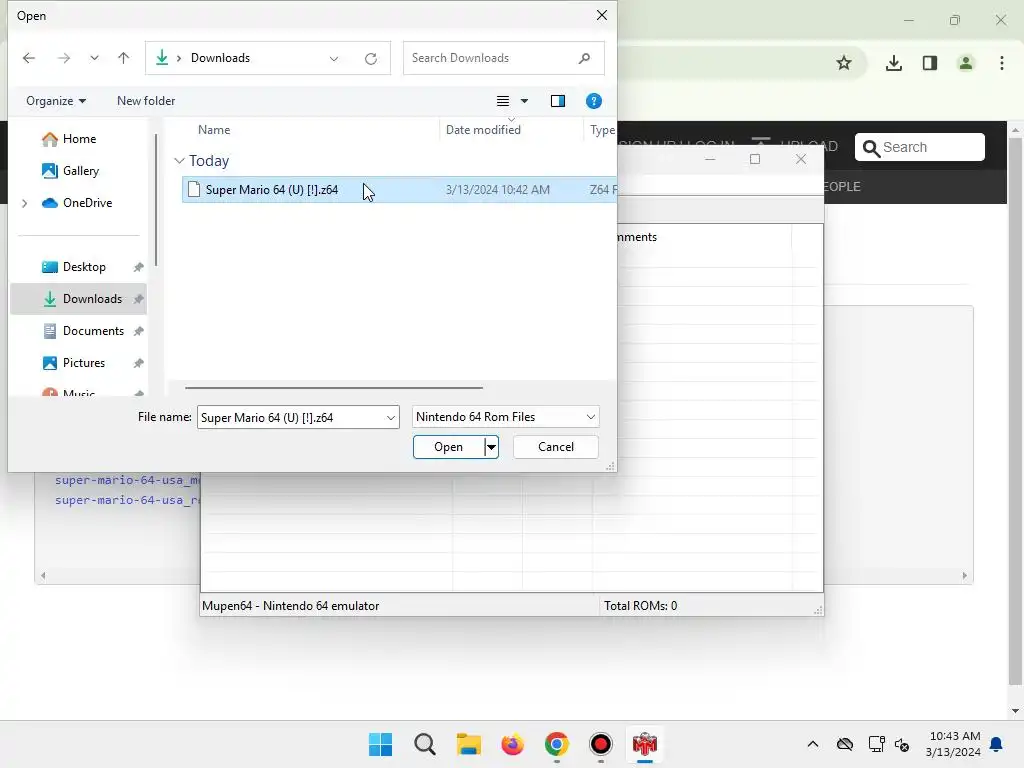Open taskbar Search
The height and width of the screenshot is (768, 1024).
[424, 744]
